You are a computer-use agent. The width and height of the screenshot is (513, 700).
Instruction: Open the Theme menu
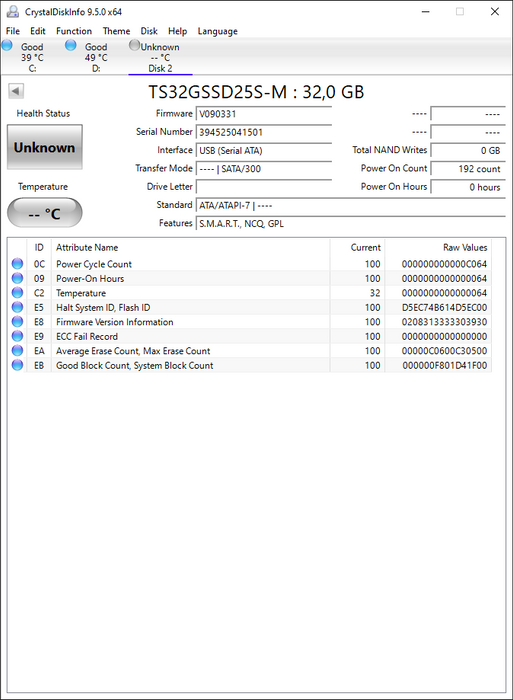(116, 31)
